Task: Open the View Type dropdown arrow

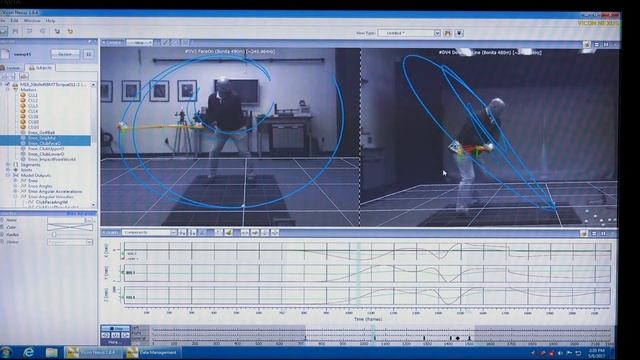Action: pos(437,33)
